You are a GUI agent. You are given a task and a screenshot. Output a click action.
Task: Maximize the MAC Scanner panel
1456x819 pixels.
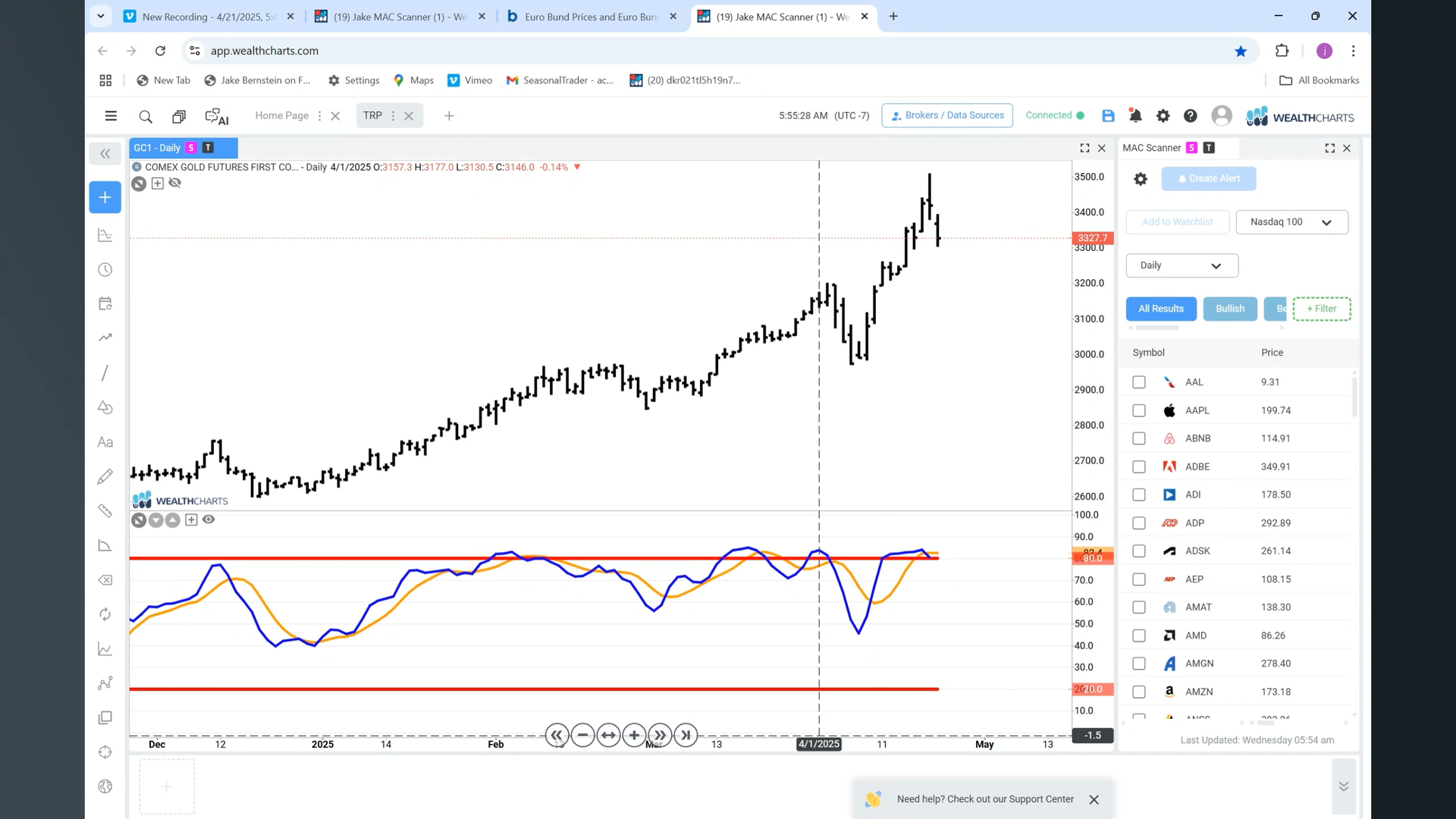tap(1329, 148)
